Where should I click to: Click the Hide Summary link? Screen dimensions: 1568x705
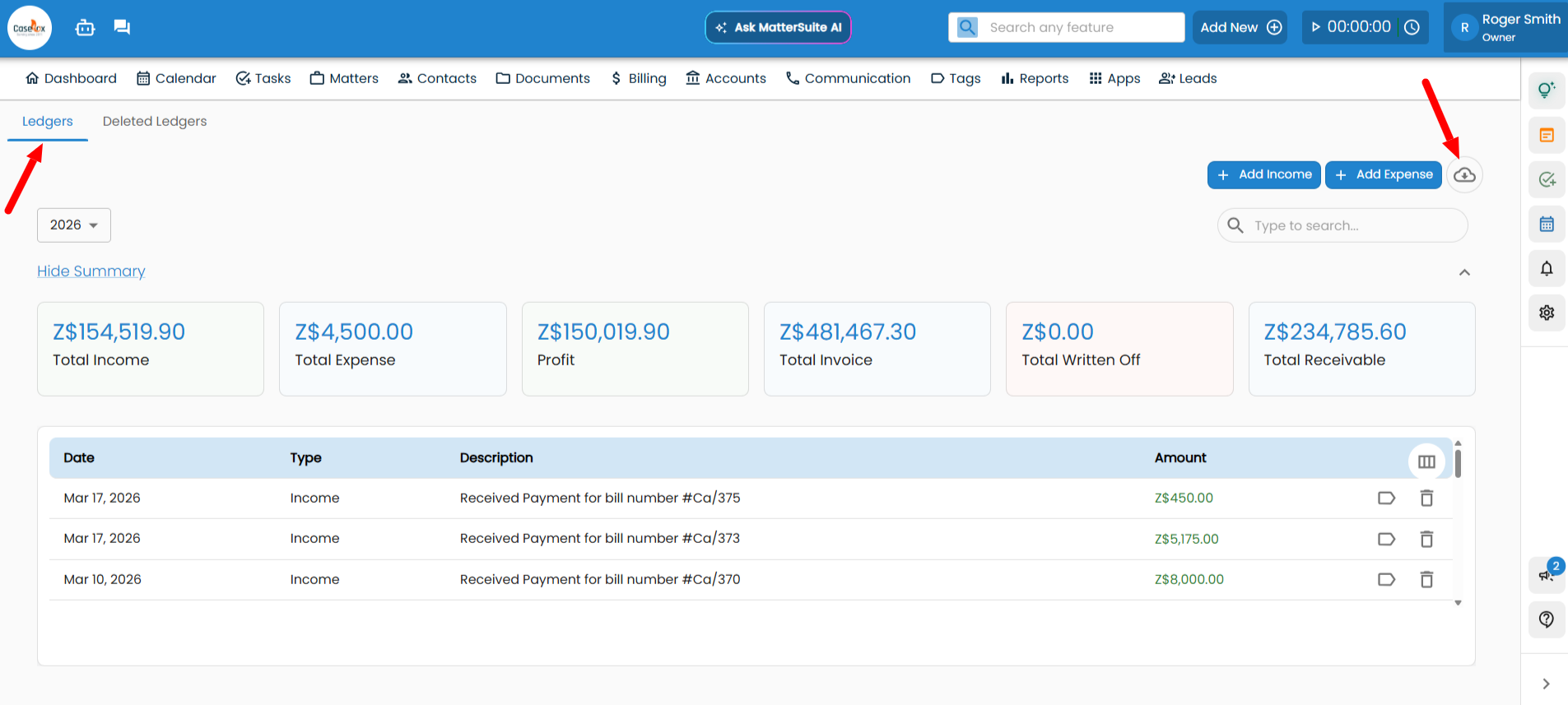point(91,271)
